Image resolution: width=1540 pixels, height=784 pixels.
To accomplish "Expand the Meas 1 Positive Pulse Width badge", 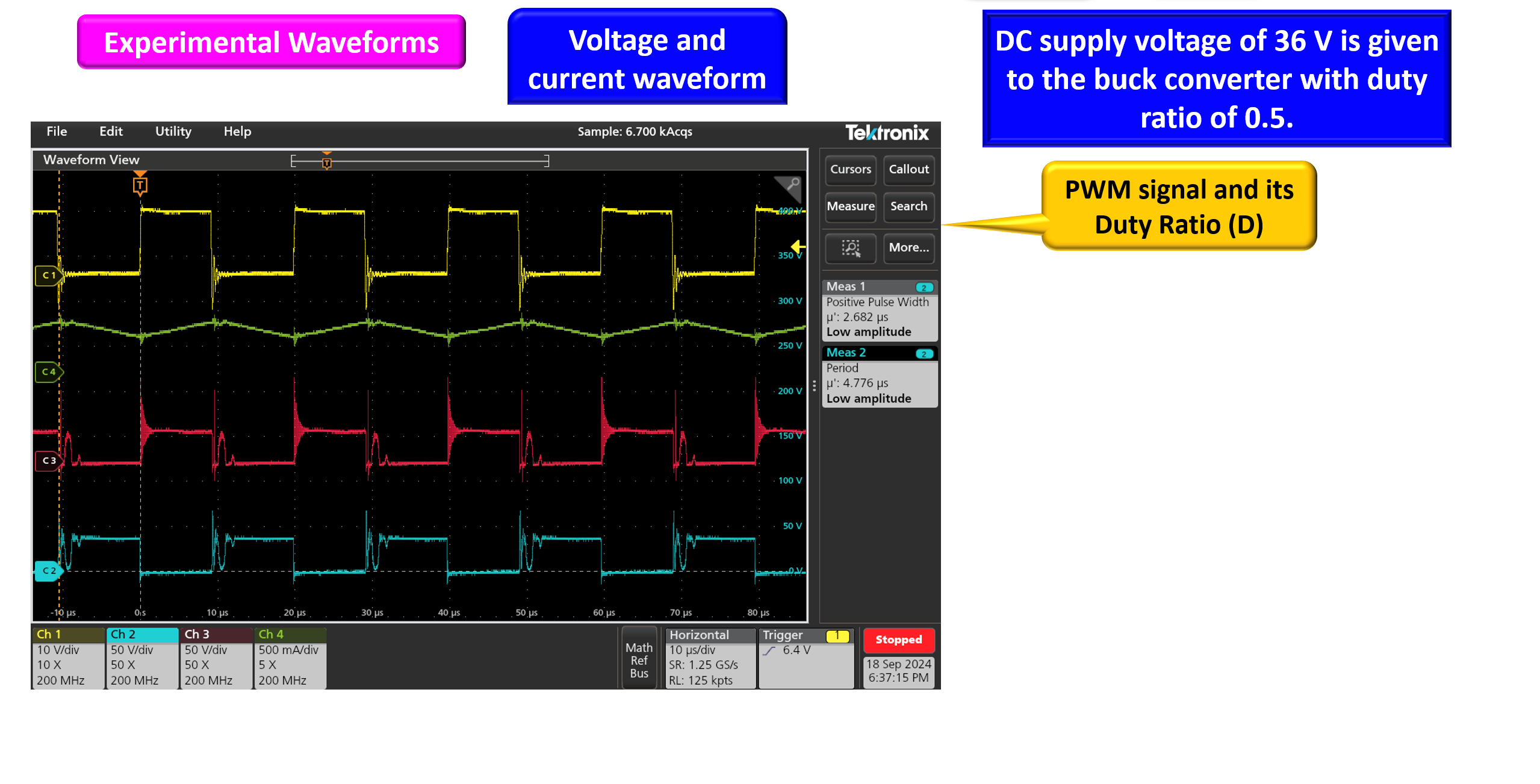I will 879,310.
